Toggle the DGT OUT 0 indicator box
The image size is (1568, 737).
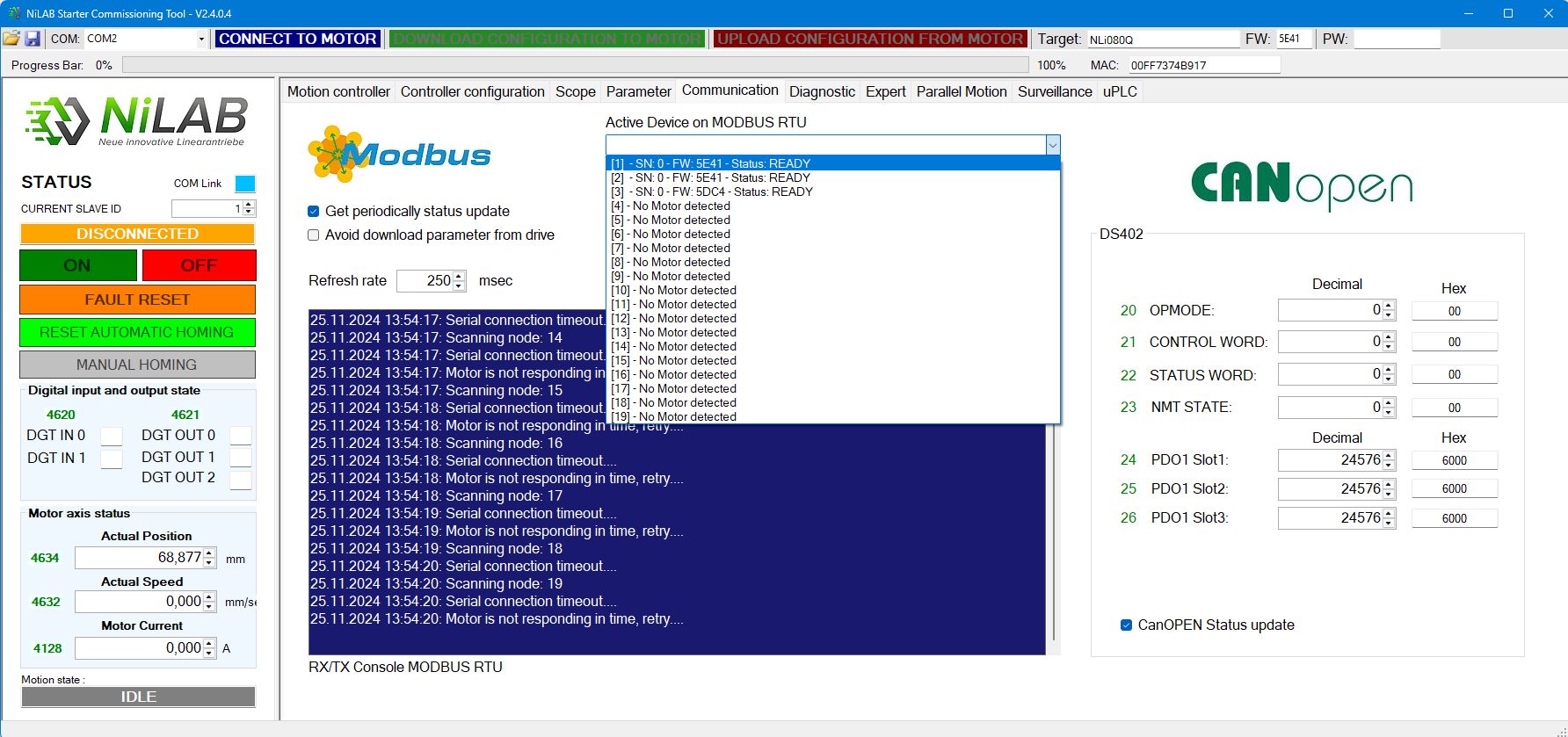click(240, 436)
